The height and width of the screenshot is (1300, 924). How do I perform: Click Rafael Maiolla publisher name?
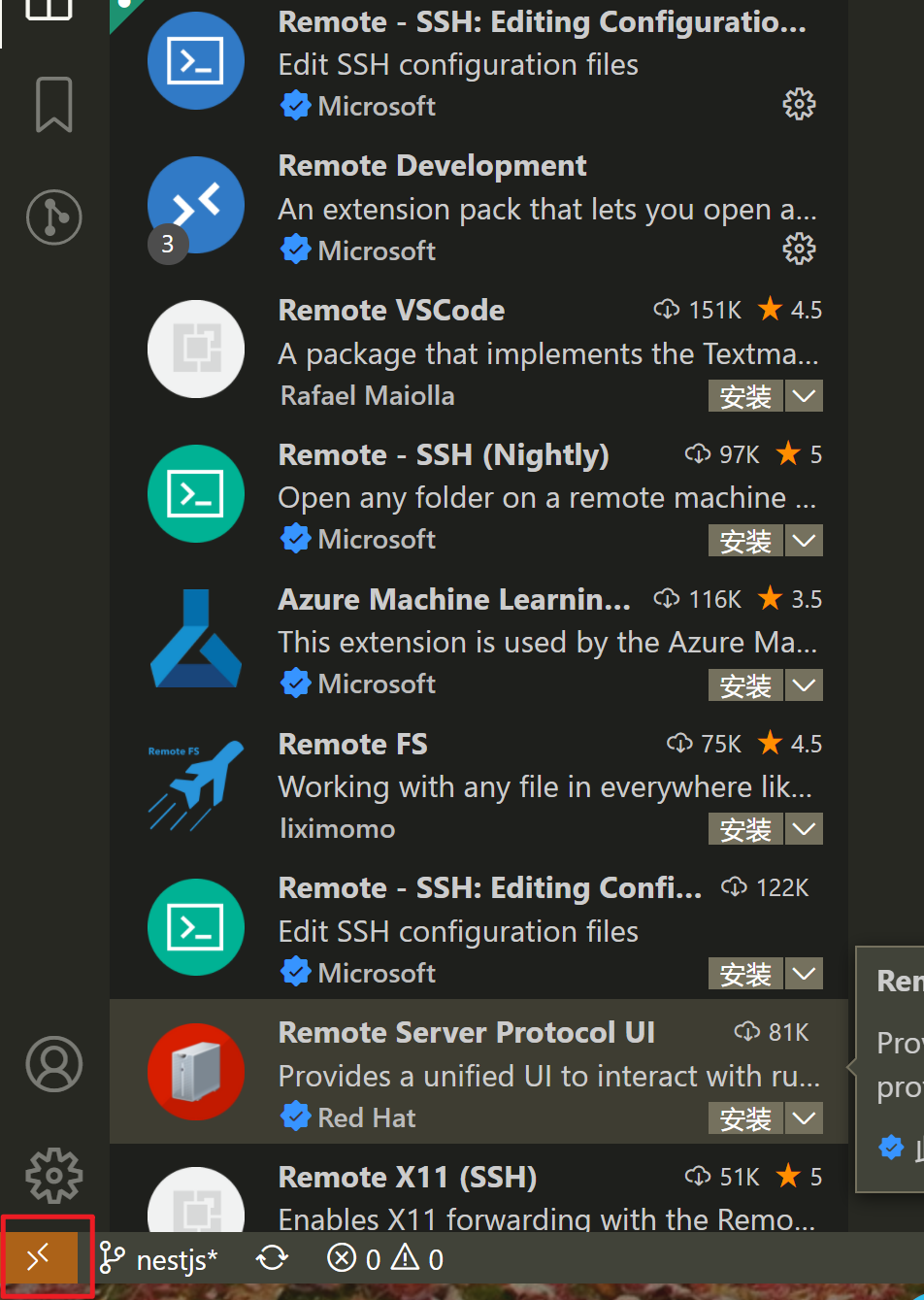click(367, 396)
